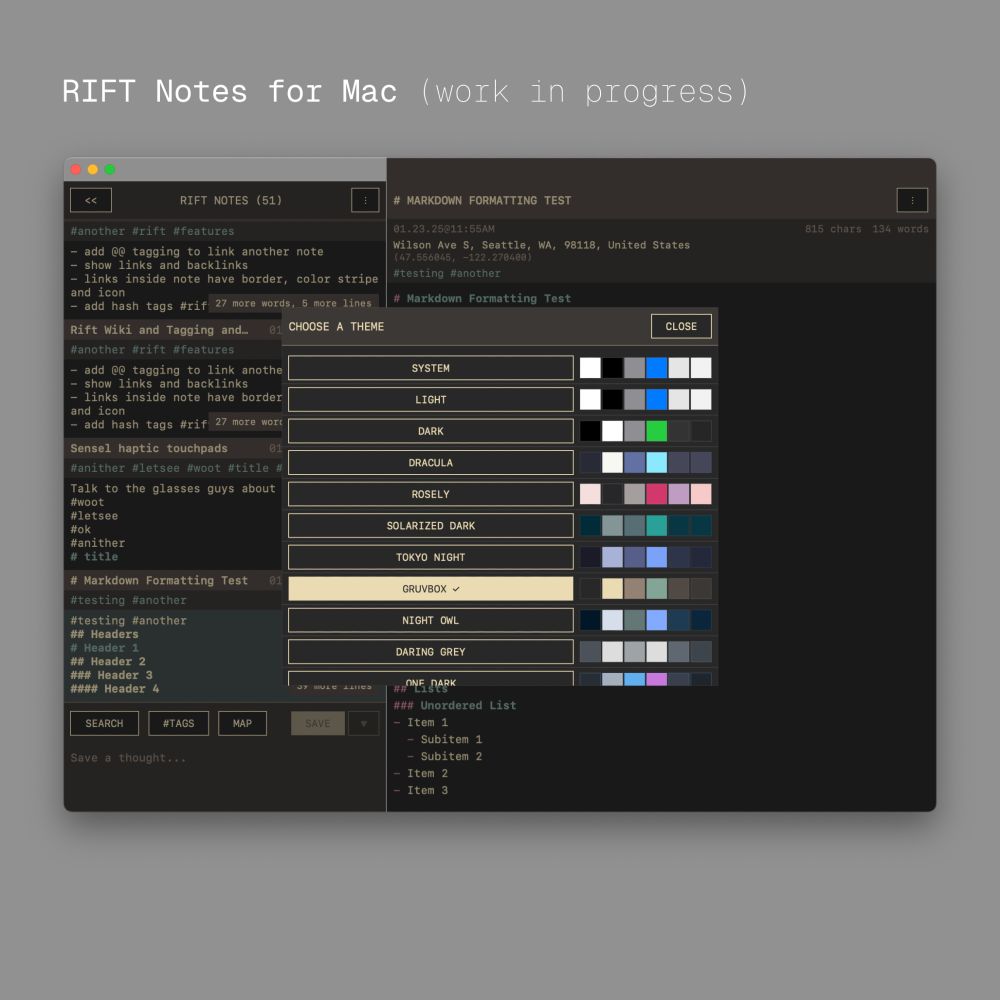This screenshot has width=1000, height=1000.
Task: Select the TOKYO NIGHT theme
Action: tap(430, 557)
